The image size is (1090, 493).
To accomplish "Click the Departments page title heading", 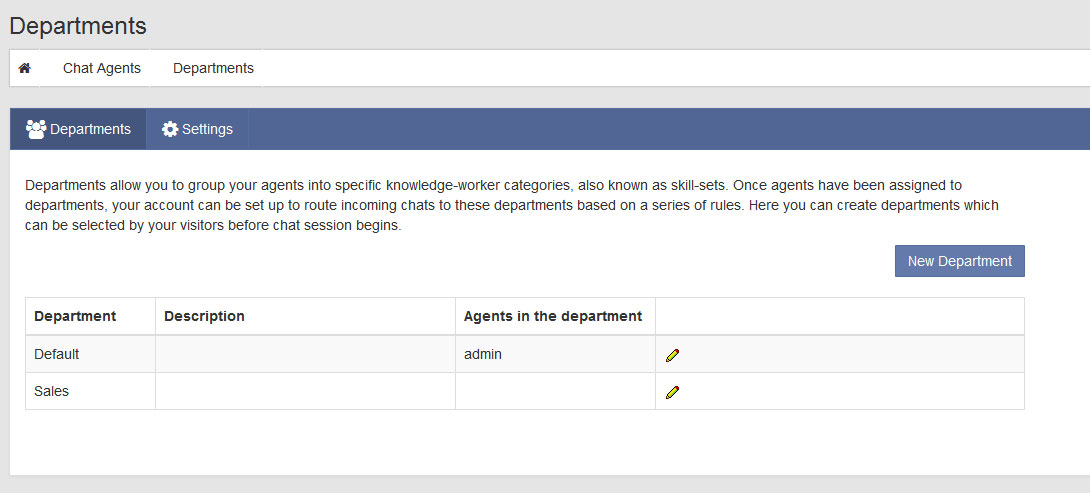I will 78,26.
